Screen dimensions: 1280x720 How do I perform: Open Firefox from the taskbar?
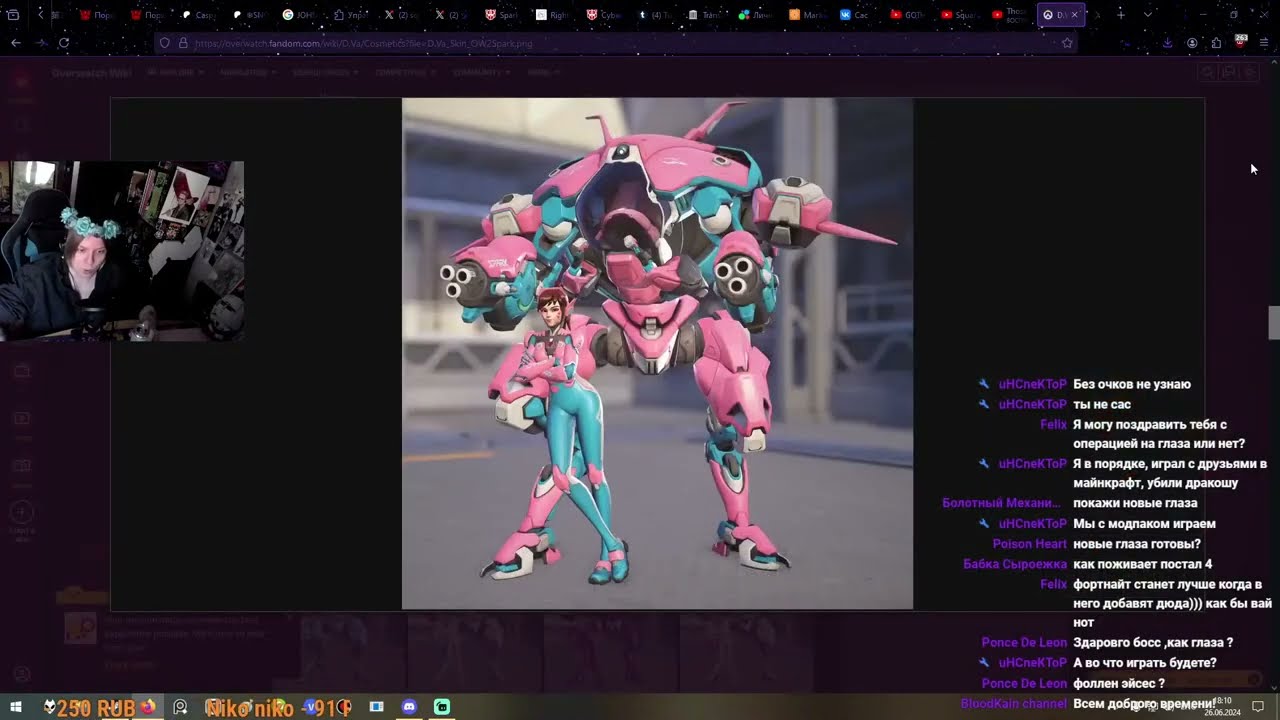tap(148, 707)
